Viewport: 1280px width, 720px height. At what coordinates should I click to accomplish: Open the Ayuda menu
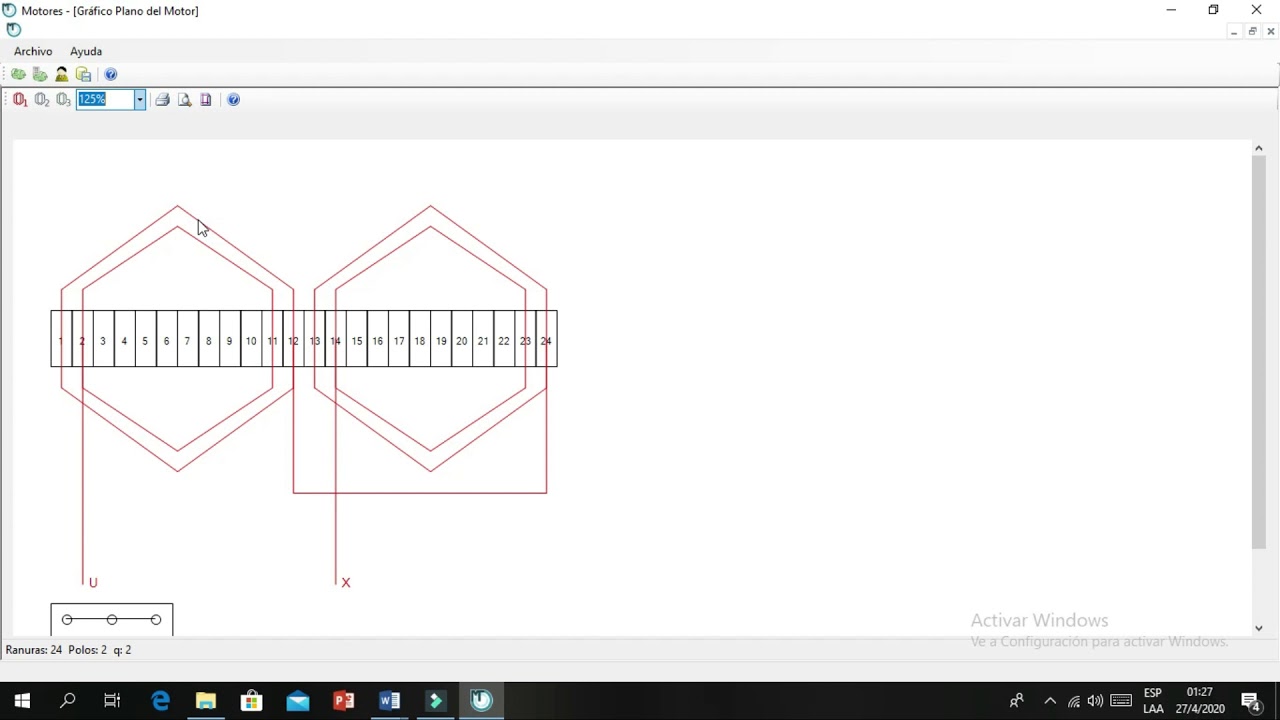point(86,51)
